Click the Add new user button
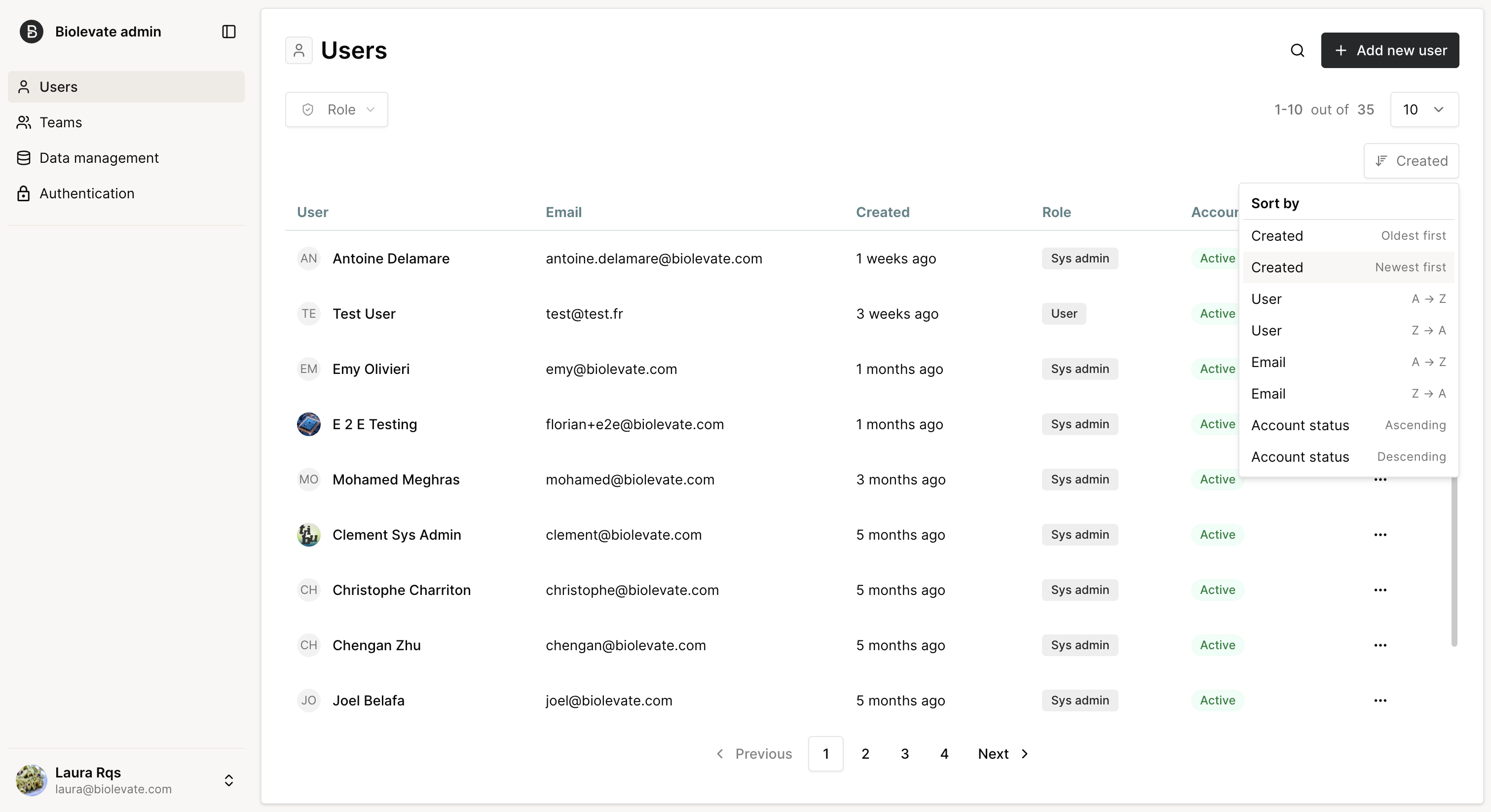Image resolution: width=1491 pixels, height=812 pixels. pyautogui.click(x=1390, y=50)
